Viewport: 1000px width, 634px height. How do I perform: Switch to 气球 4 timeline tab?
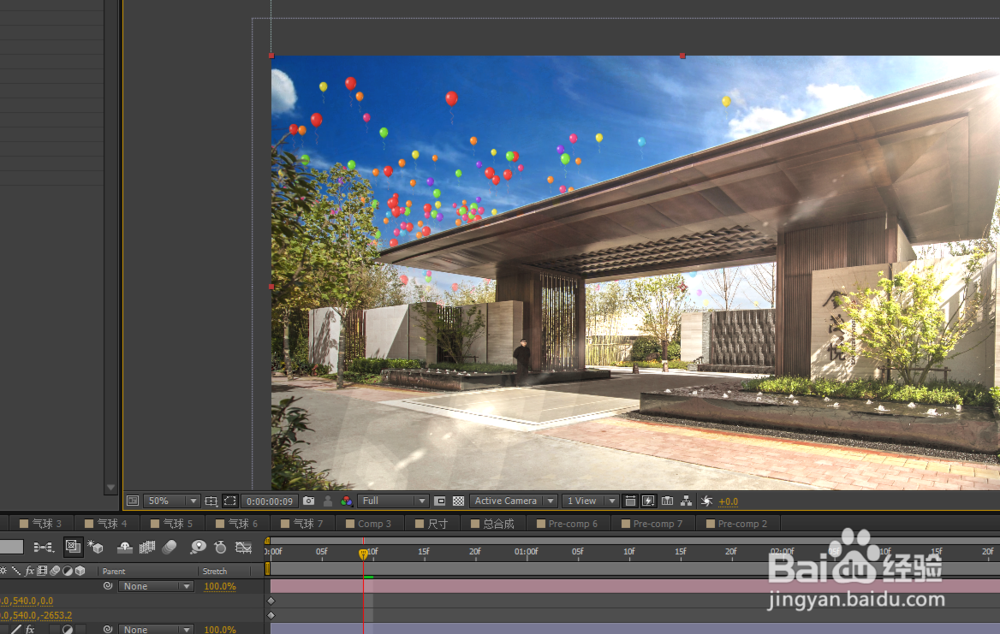click(x=106, y=524)
